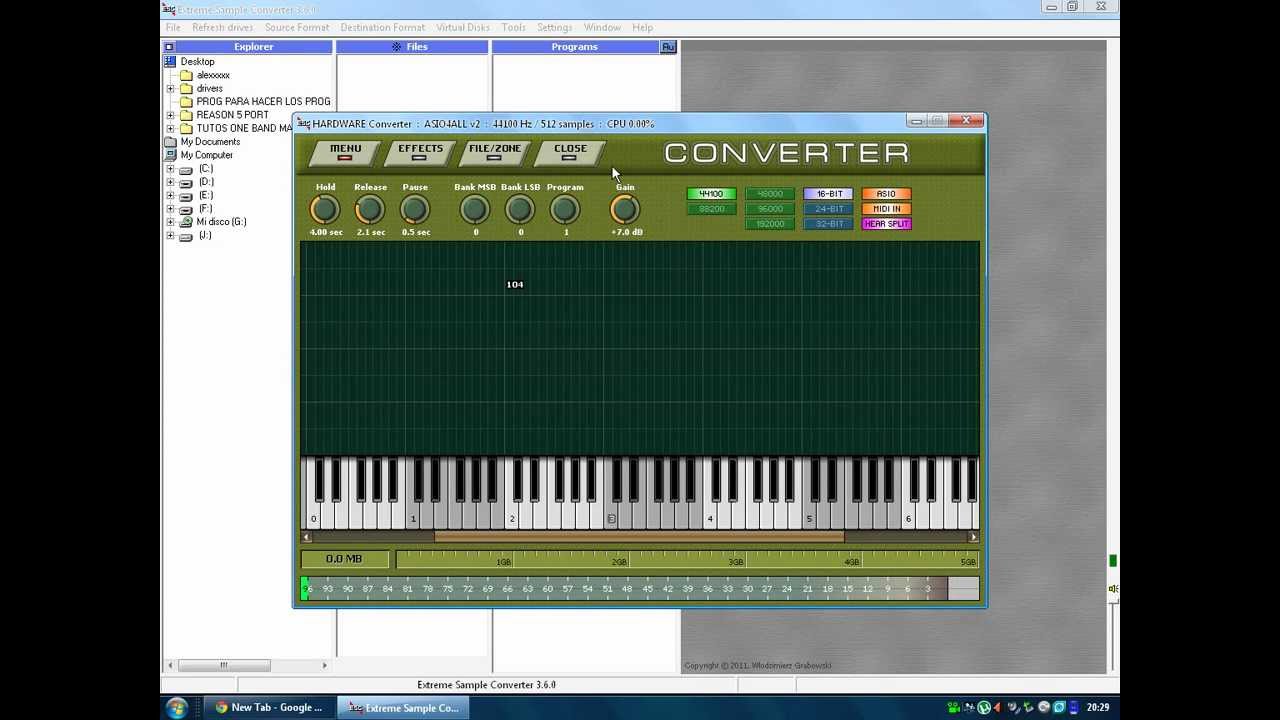Image resolution: width=1280 pixels, height=720 pixels.
Task: Select 16-BIT depth
Action: click(828, 194)
